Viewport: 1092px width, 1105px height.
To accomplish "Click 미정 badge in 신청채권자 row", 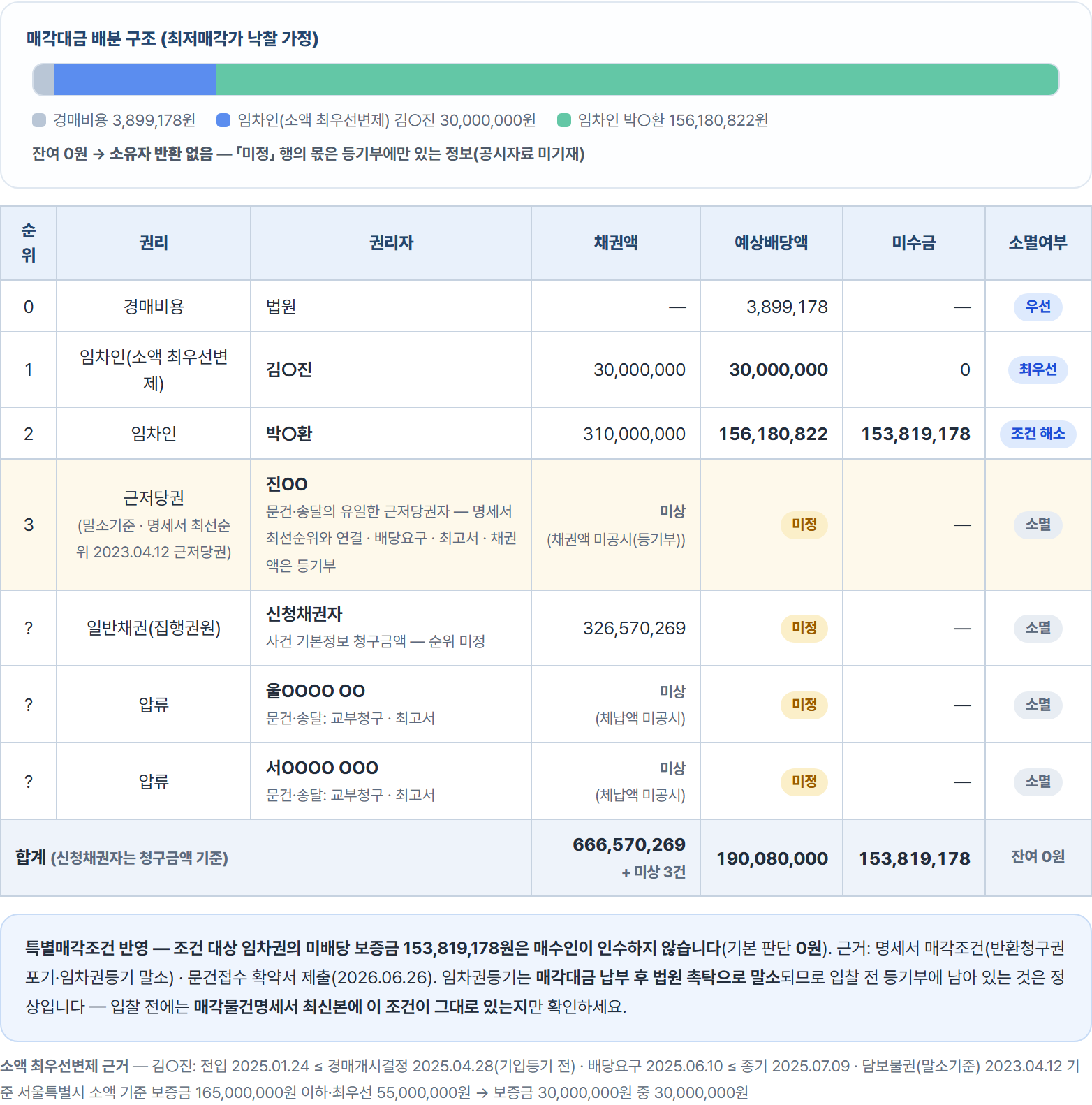I will point(804,628).
